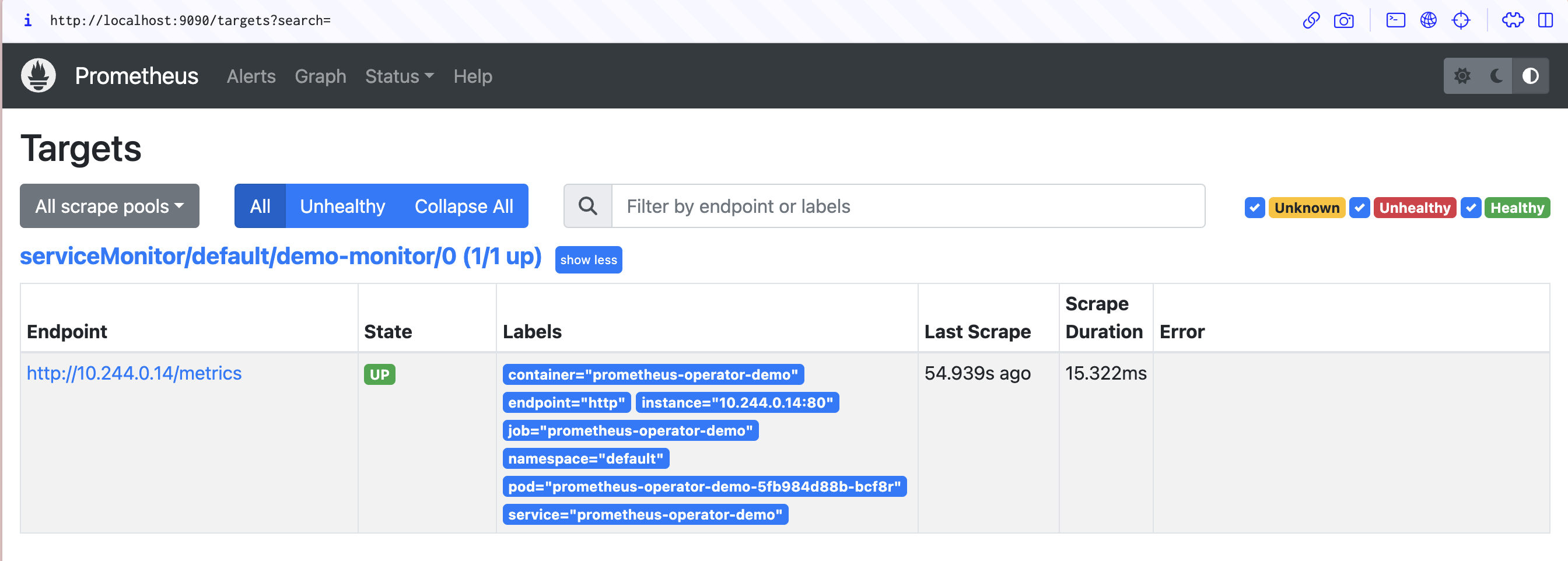The width and height of the screenshot is (1568, 561).
Task: Uncheck the Unhealthy state checkbox
Action: coord(1359,208)
